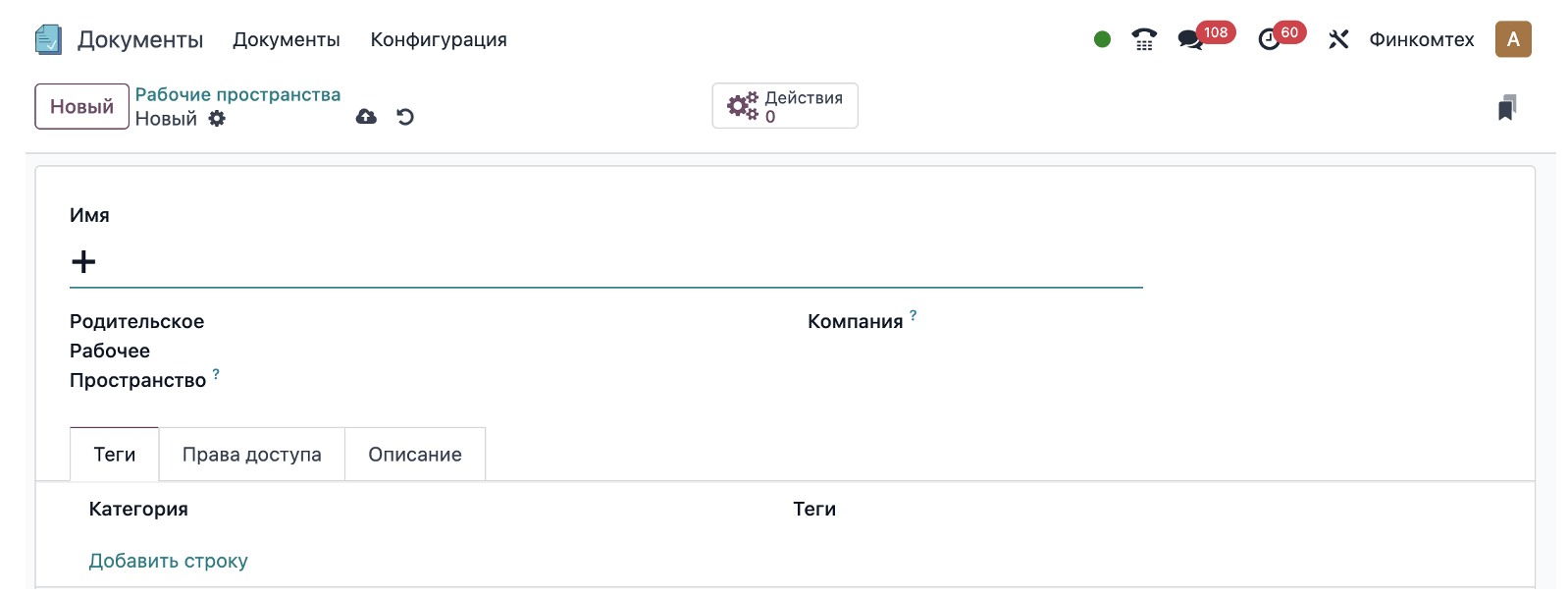Switch to the Права доступа tab
Viewport: 1568px width, 597px height.
(252, 455)
